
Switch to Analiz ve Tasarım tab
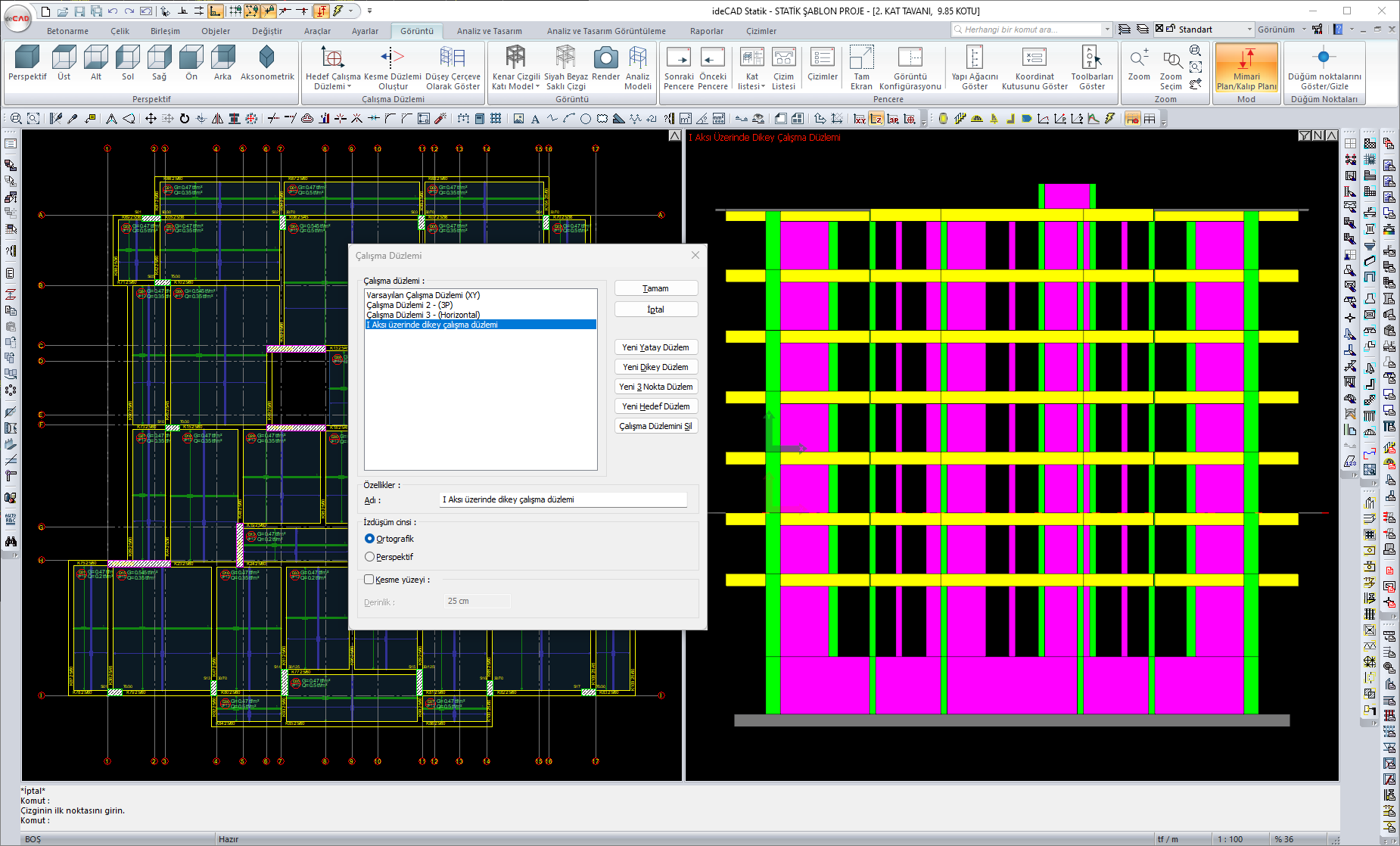489,31
